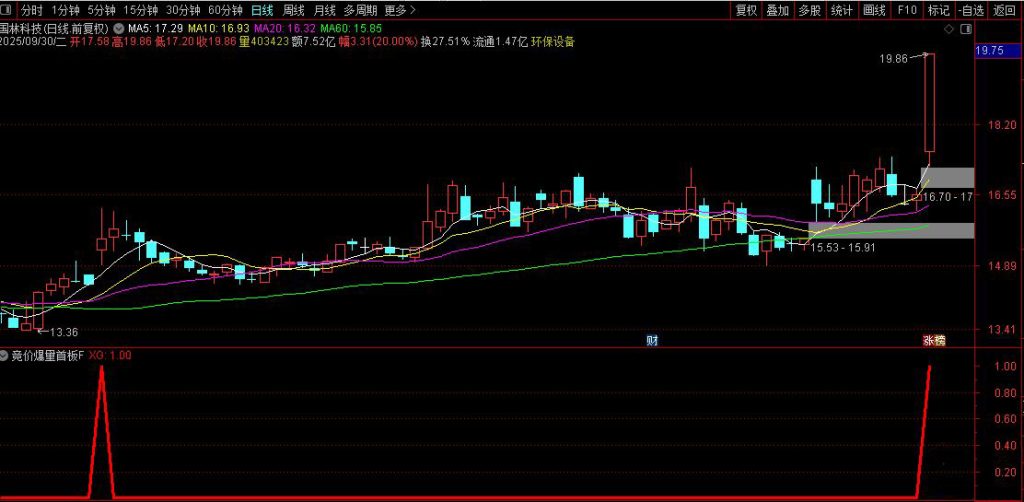The width and height of the screenshot is (1024, 502).
Task: Click the diamond icon above the chart
Action: [x=949, y=29]
